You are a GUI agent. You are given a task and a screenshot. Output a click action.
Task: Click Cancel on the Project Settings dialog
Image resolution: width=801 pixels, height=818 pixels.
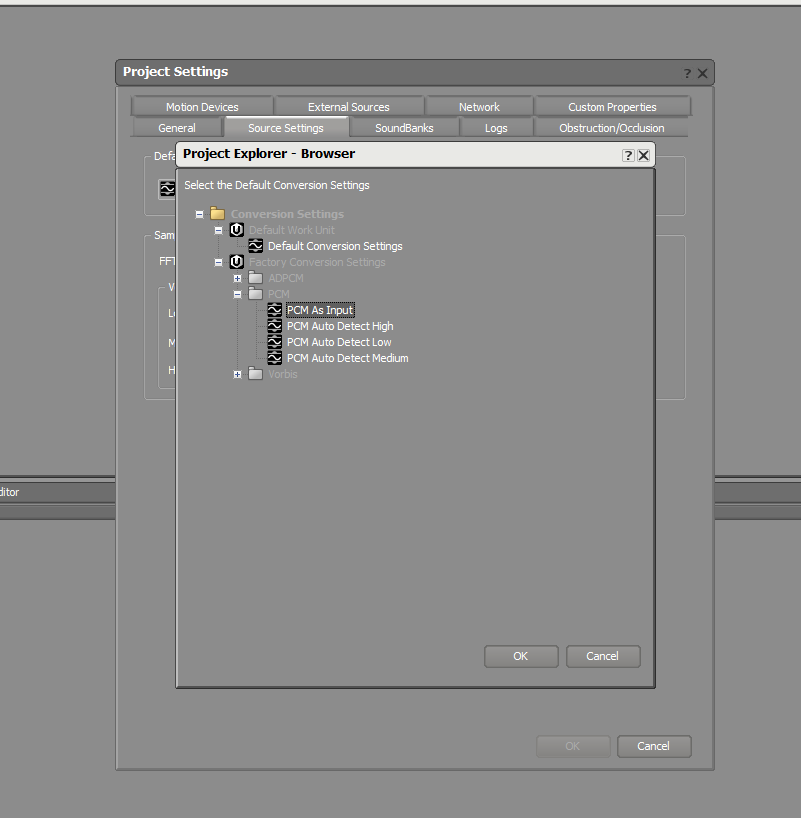[x=654, y=746]
